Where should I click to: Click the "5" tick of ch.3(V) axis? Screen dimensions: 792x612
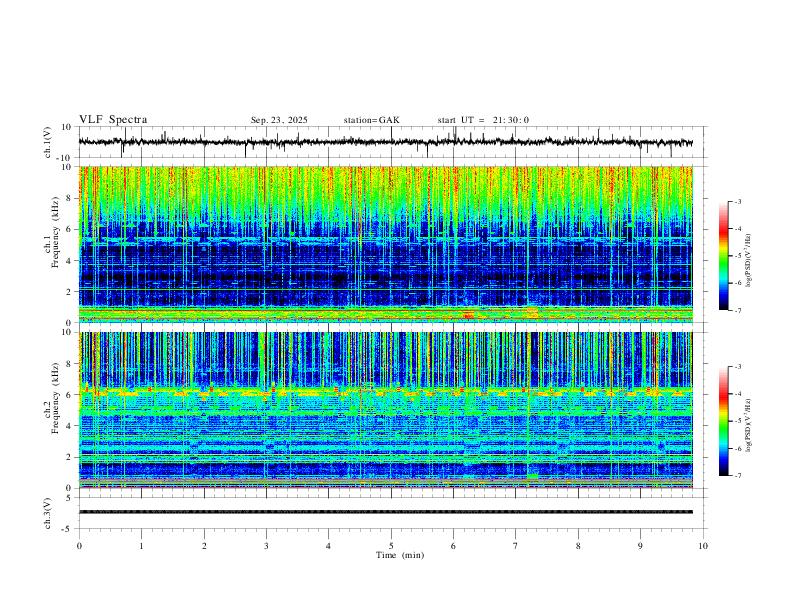click(x=69, y=498)
